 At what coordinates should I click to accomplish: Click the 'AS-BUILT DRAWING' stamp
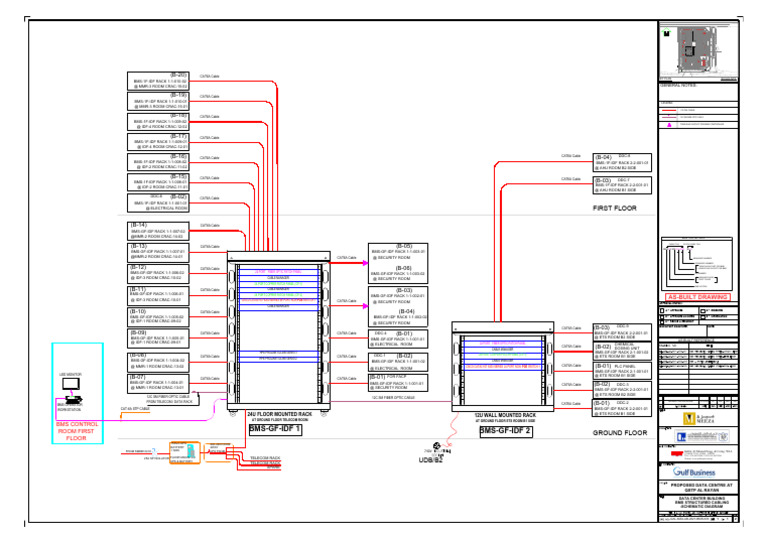tap(697, 297)
